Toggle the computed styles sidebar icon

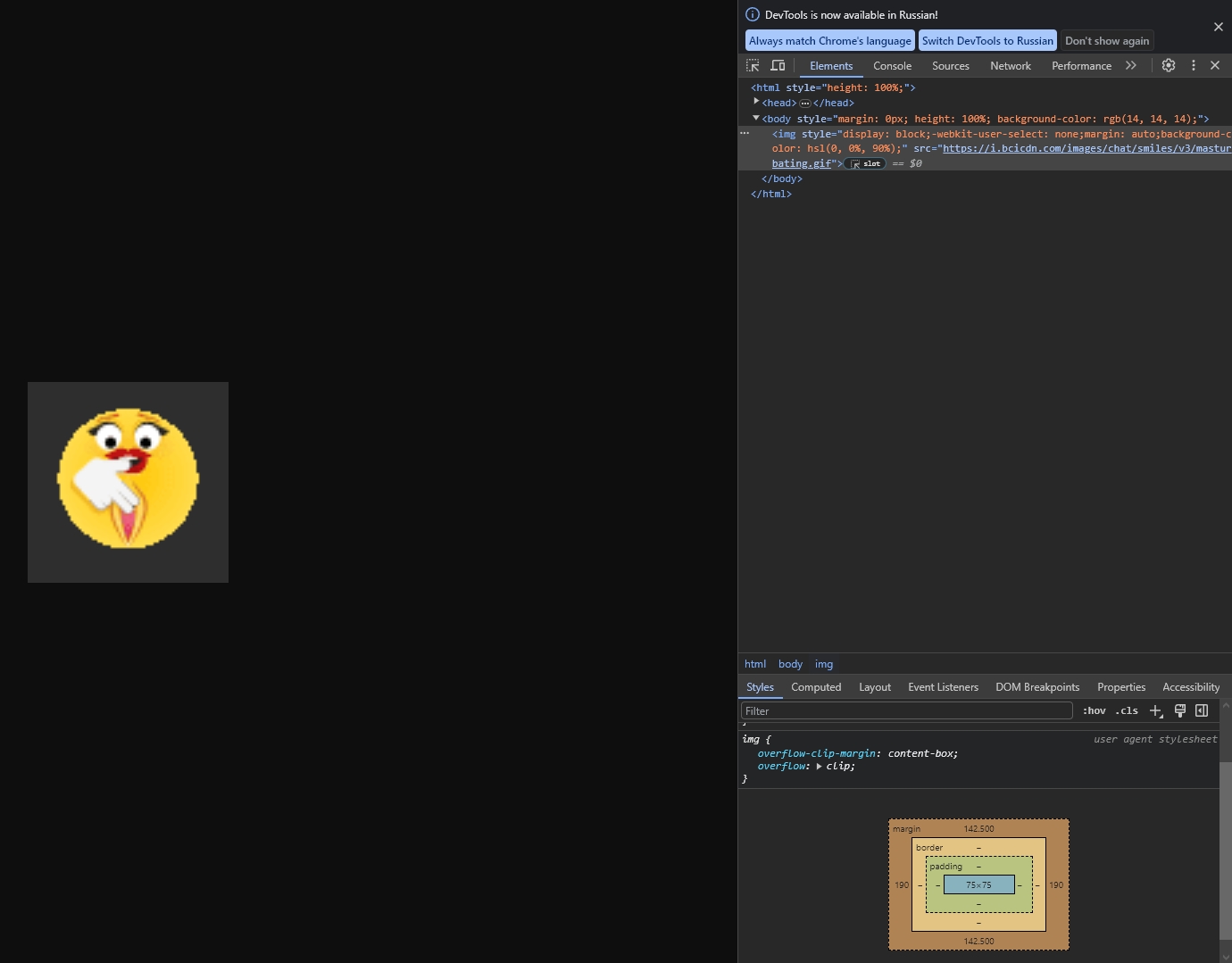click(x=1202, y=710)
